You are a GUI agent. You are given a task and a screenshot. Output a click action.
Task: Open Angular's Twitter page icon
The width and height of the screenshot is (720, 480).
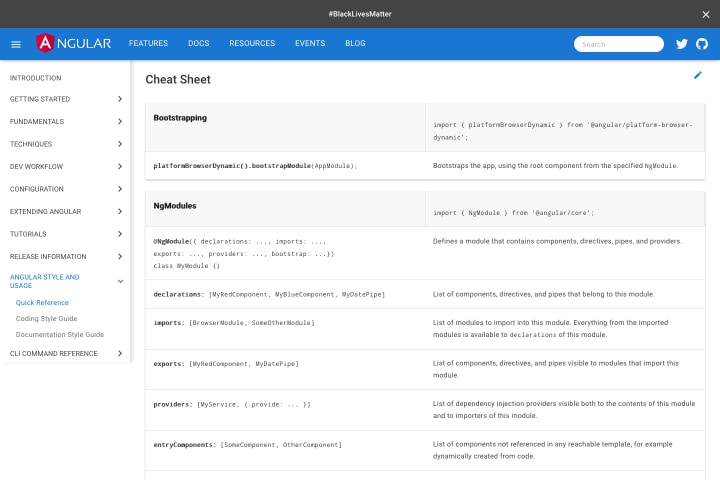[681, 44]
